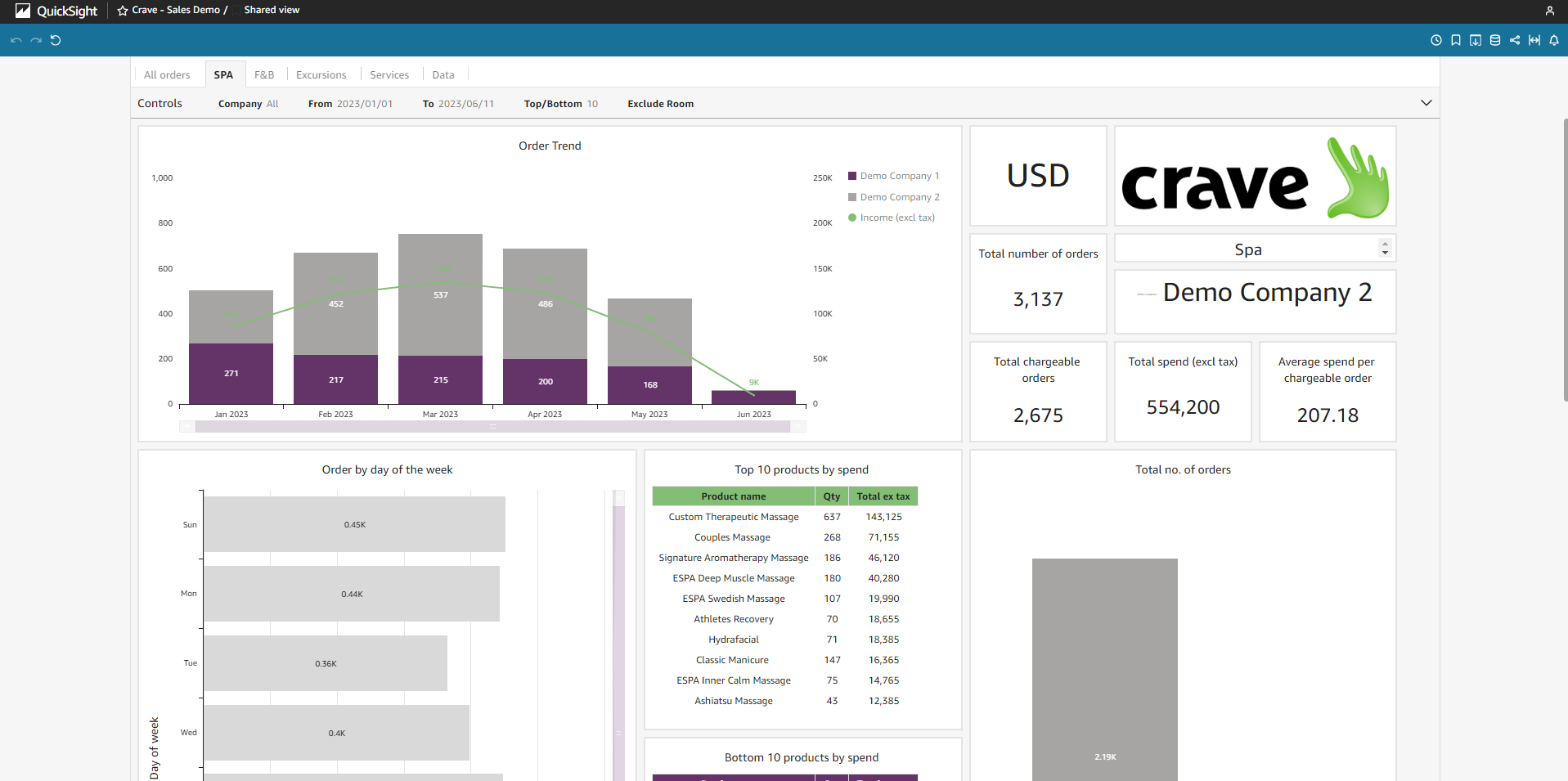This screenshot has width=1568, height=781.
Task: Toggle Demo Company 1 legend swatch
Action: pos(852,176)
